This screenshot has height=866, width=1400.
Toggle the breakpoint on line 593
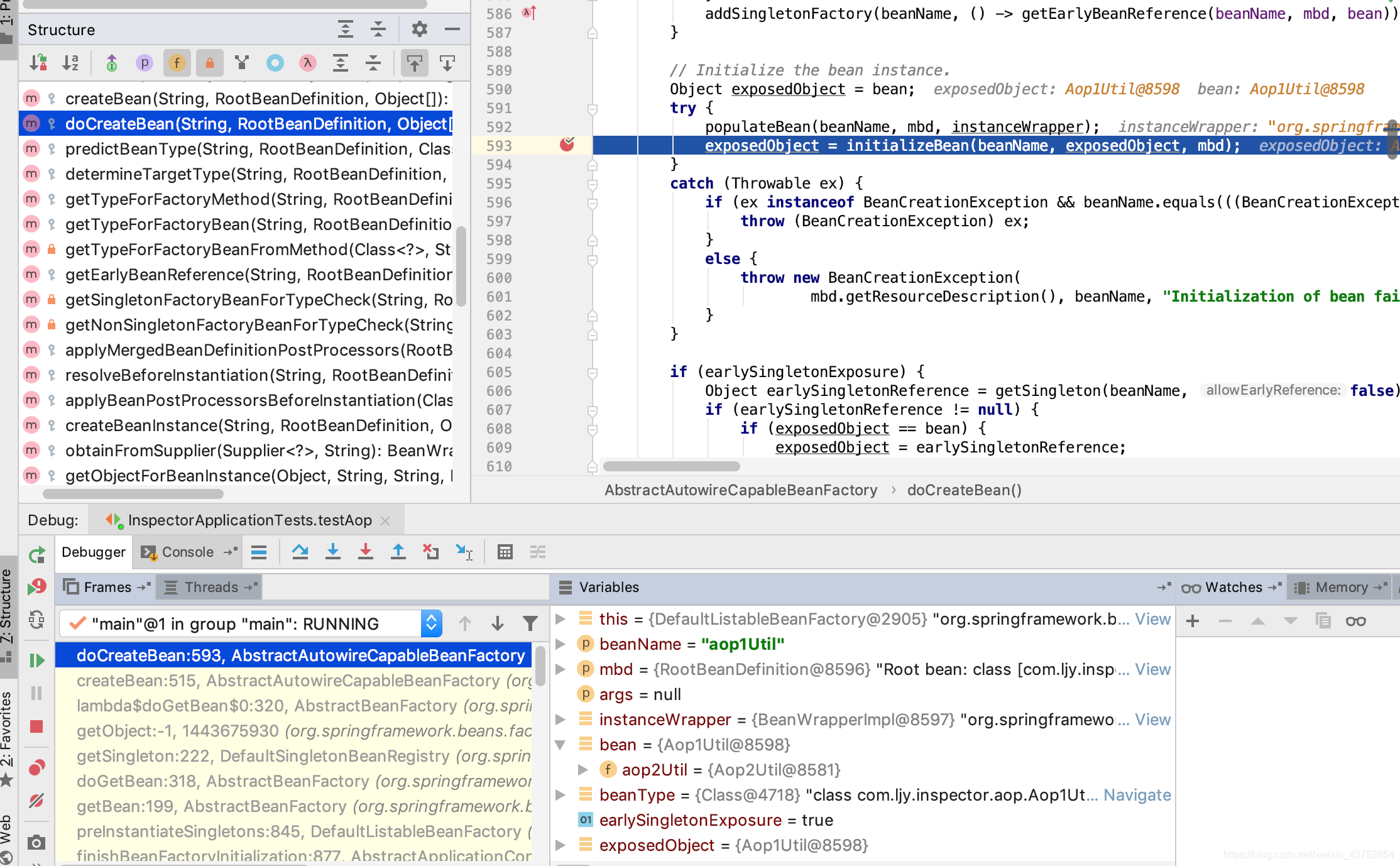[567, 145]
